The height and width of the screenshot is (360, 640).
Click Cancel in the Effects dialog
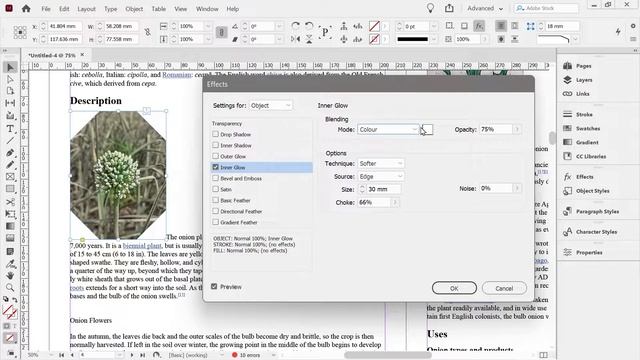click(x=504, y=288)
